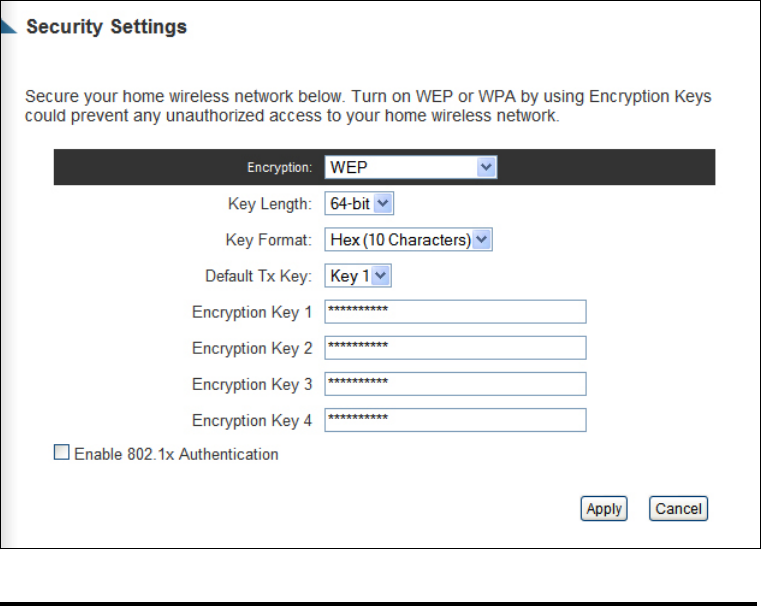Click the Encryption dropdown arrow
Screen dimensions: 761x606
(486, 167)
